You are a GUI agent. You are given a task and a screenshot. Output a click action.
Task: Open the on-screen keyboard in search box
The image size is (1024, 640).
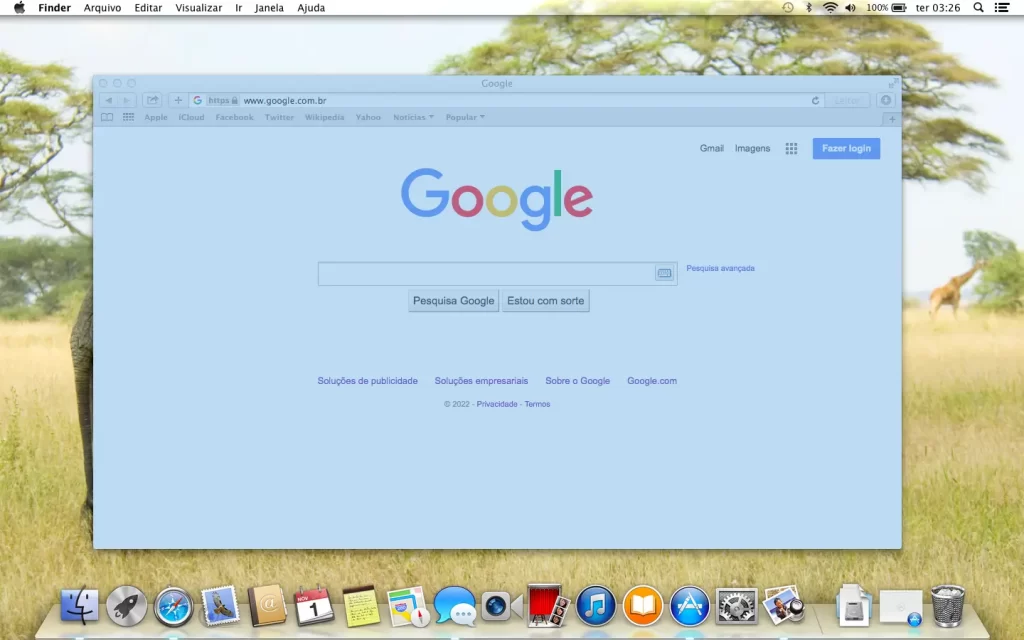click(x=664, y=273)
